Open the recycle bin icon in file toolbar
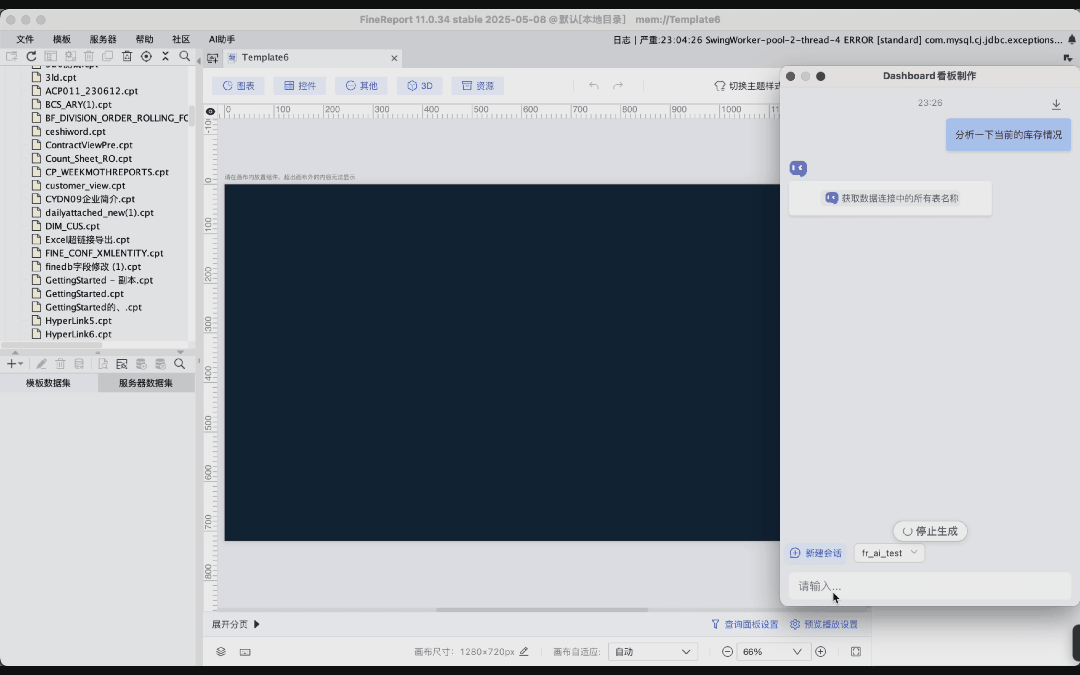 click(x=127, y=56)
